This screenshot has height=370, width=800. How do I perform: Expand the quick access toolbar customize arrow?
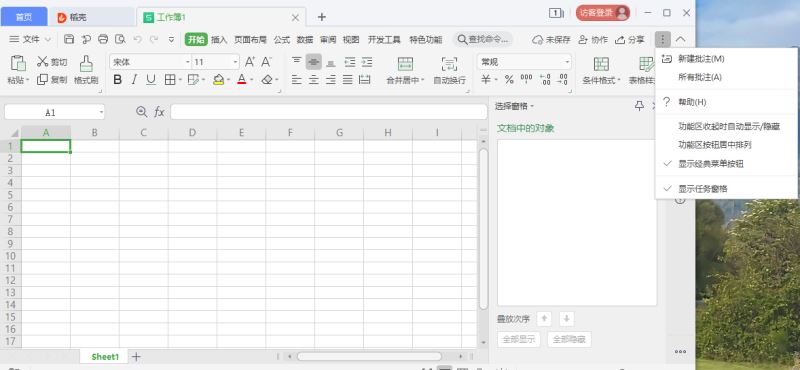[171, 39]
